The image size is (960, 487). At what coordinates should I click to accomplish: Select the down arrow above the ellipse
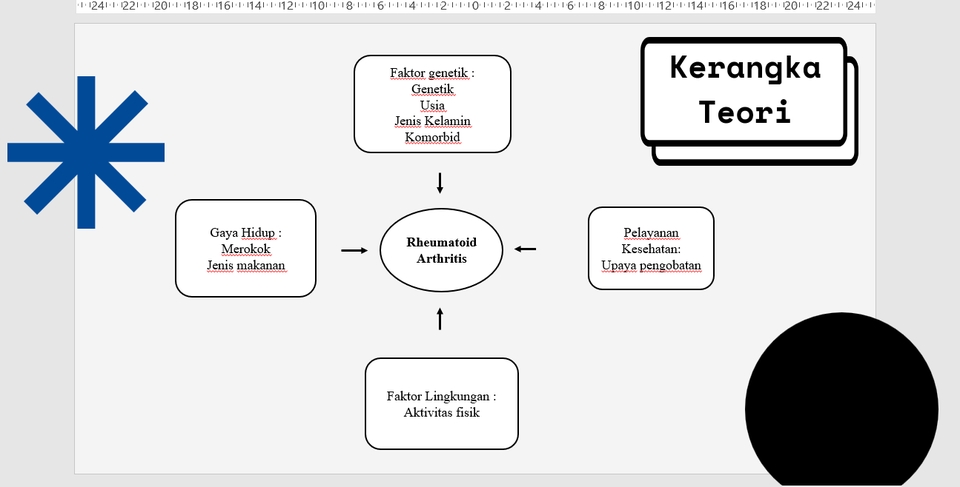440,183
